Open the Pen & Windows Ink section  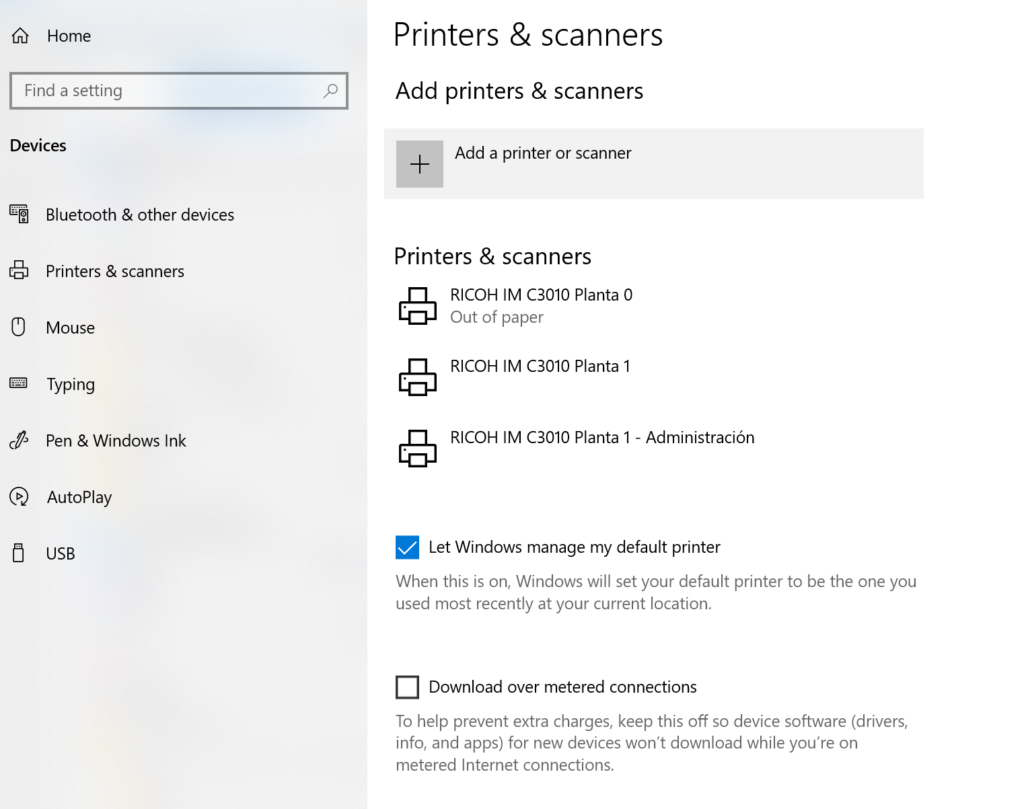tap(116, 441)
